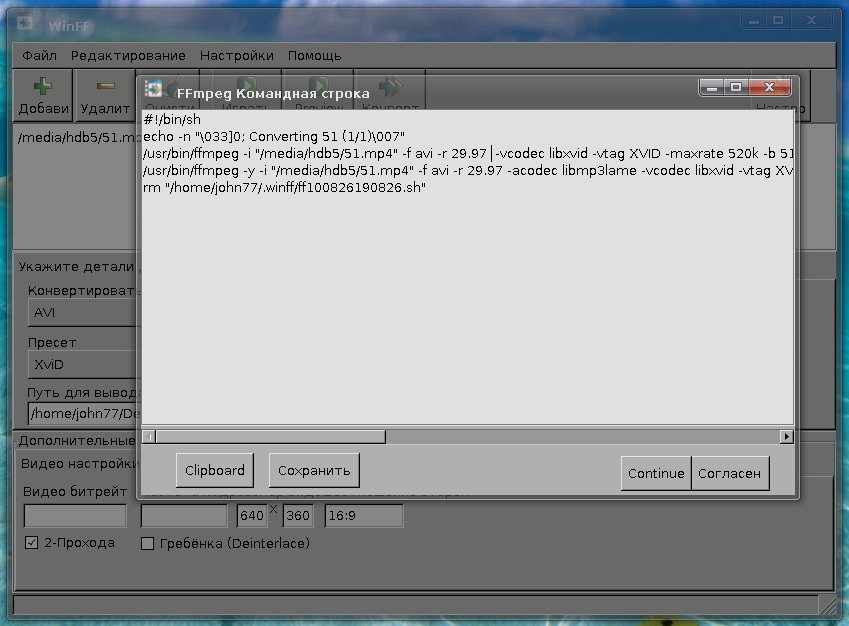
Task: Click the Добавить toolbar button label
Action: click(x=43, y=109)
